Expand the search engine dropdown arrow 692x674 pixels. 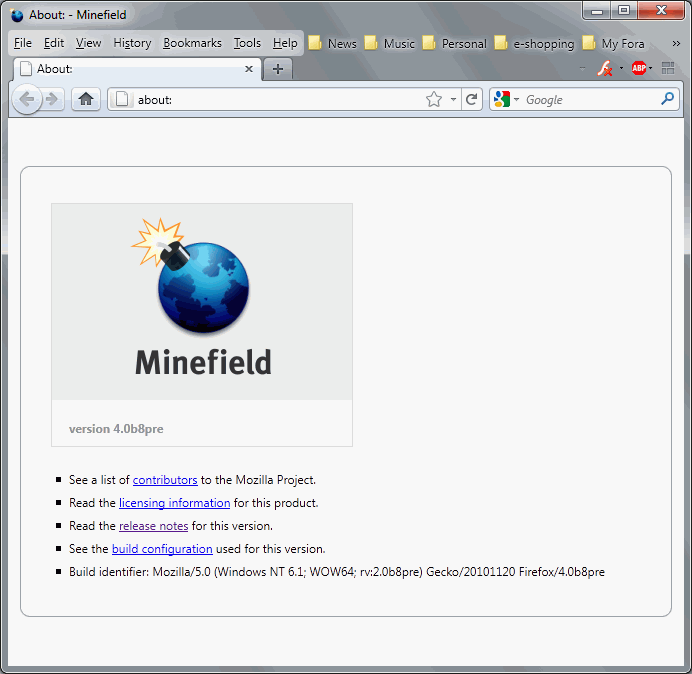point(516,99)
